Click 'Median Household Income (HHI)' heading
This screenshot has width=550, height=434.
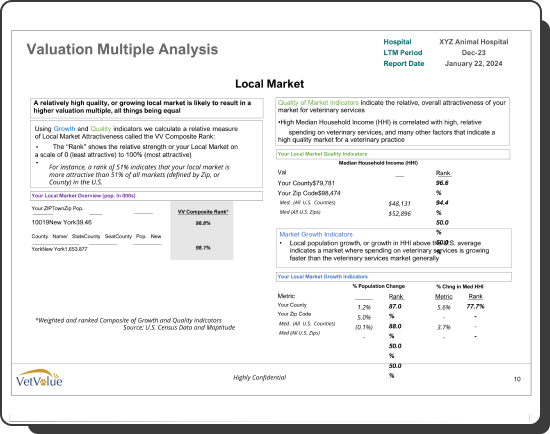click(378, 163)
